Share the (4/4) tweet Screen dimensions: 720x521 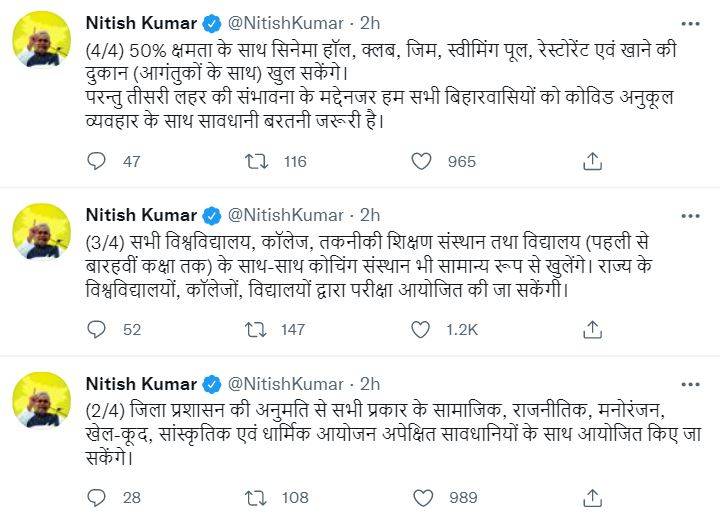[592, 161]
